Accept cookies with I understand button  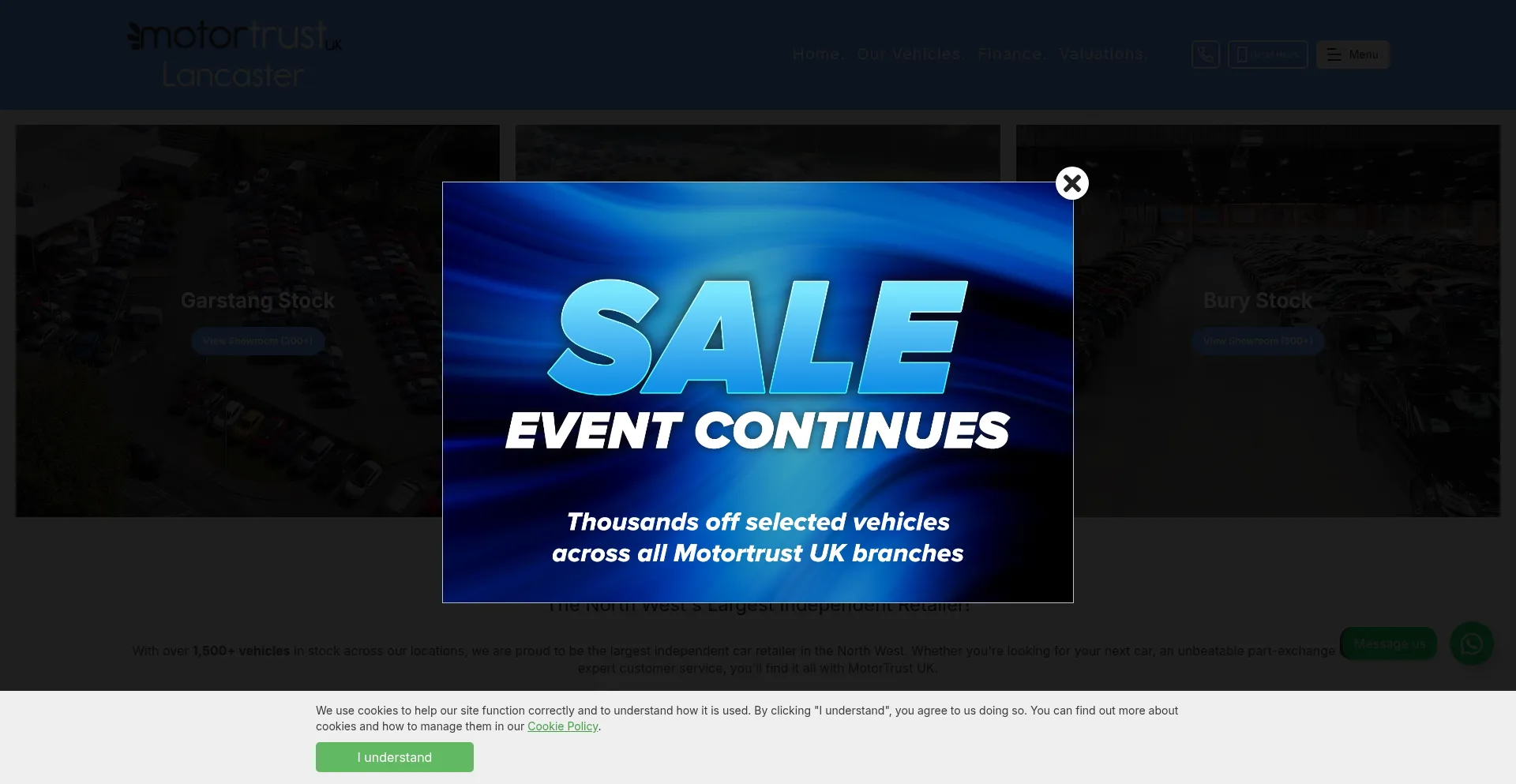pyautogui.click(x=395, y=757)
